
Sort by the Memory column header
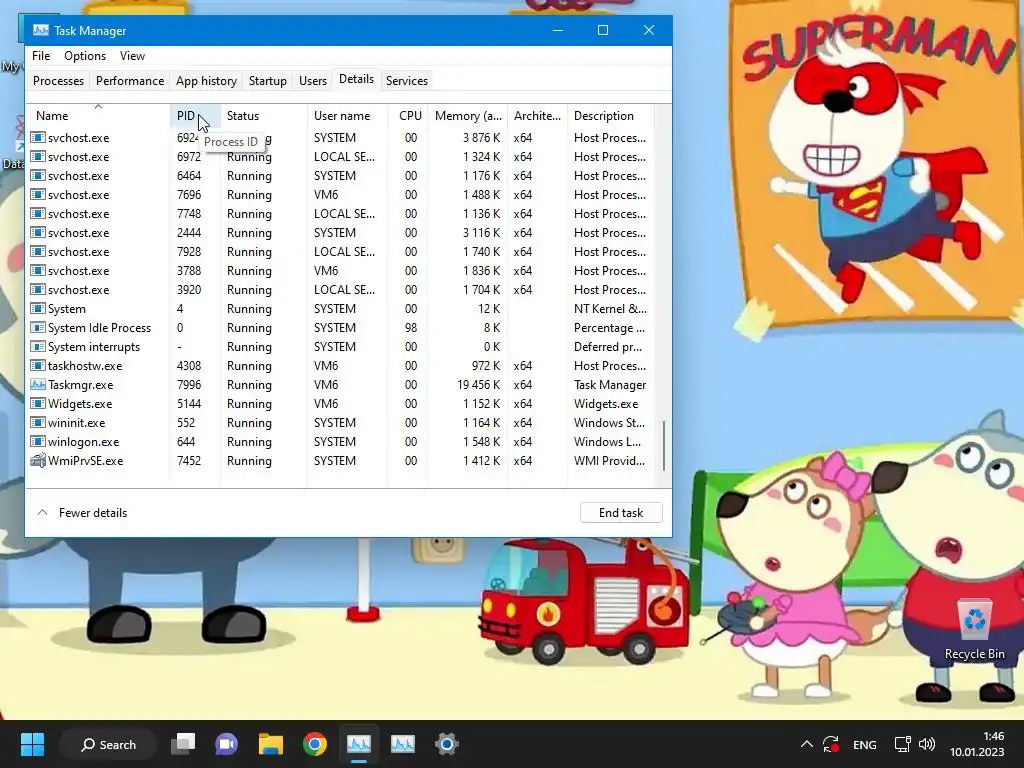(468, 116)
